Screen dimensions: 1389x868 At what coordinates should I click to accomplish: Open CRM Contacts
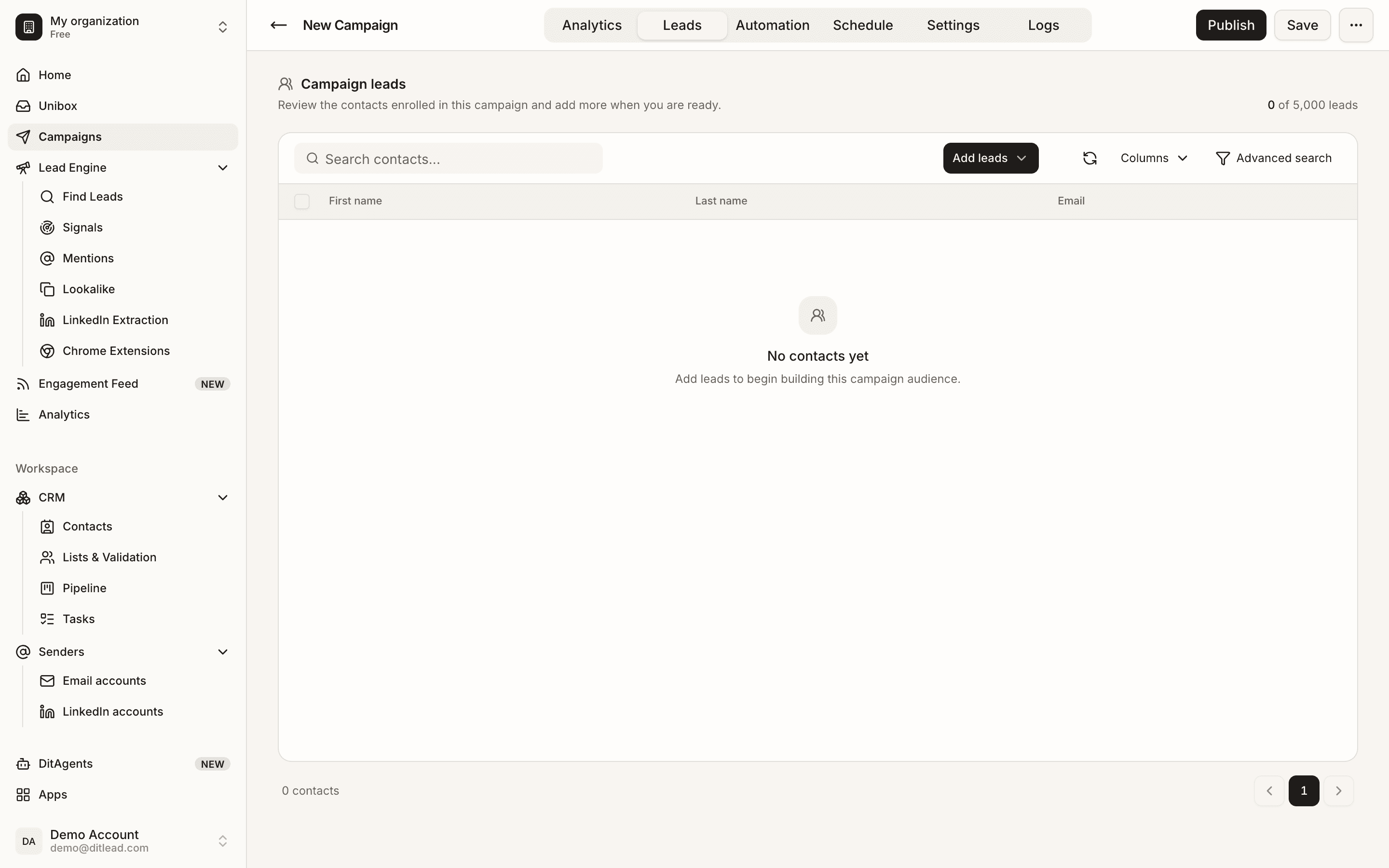[134, 527]
